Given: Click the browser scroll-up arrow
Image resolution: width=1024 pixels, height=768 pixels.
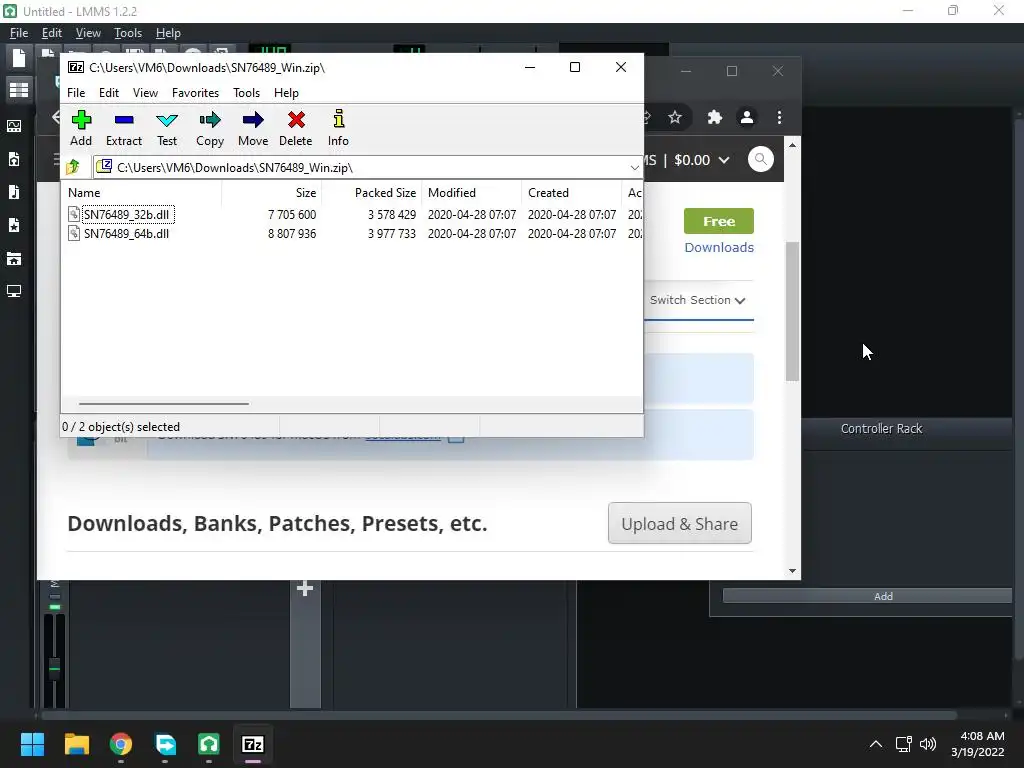Looking at the screenshot, I should tap(792, 145).
